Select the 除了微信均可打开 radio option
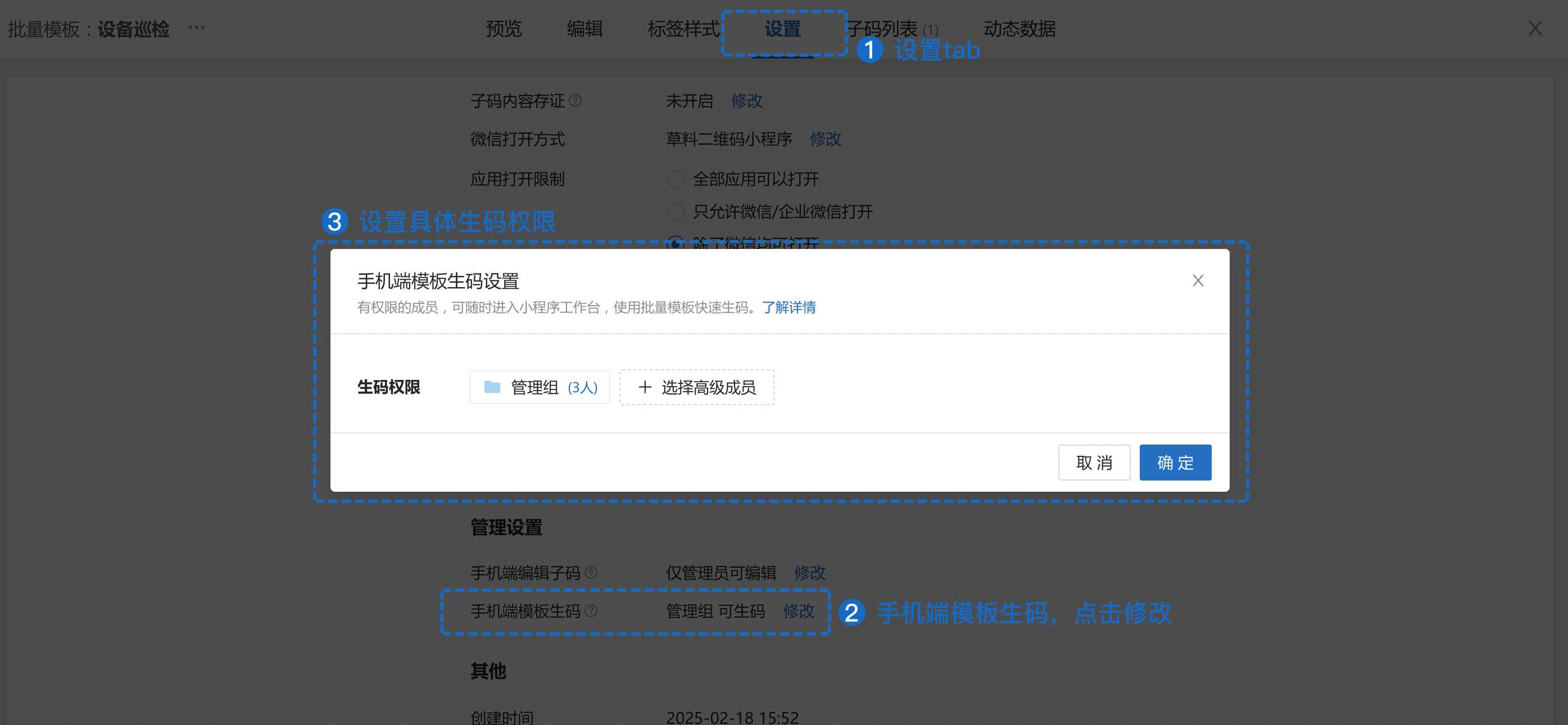The height and width of the screenshot is (725, 1568). pyautogui.click(x=675, y=243)
